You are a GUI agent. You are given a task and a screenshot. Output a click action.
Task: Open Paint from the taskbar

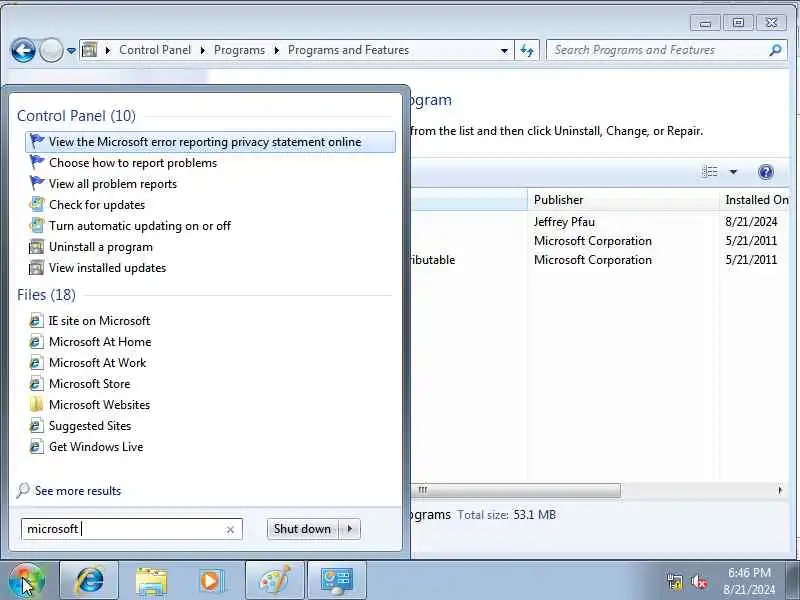275,581
